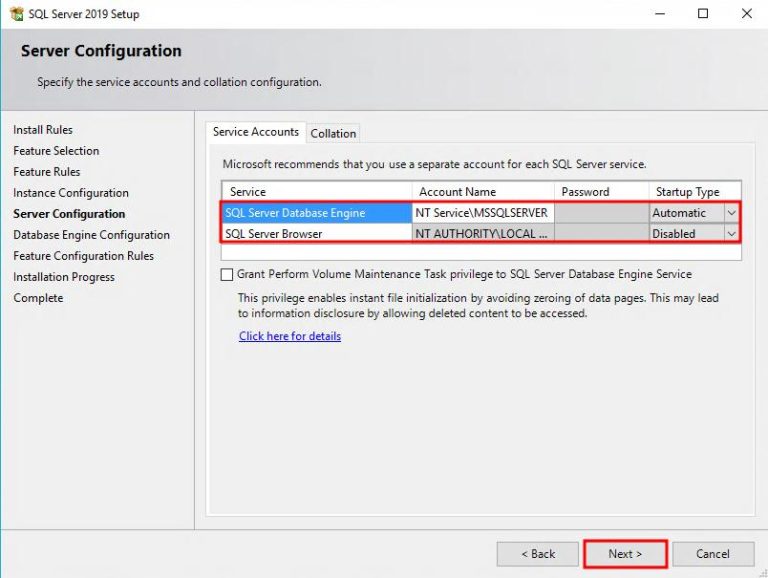Select the SQL Server Browser service cell
768x578 pixels.
point(317,234)
